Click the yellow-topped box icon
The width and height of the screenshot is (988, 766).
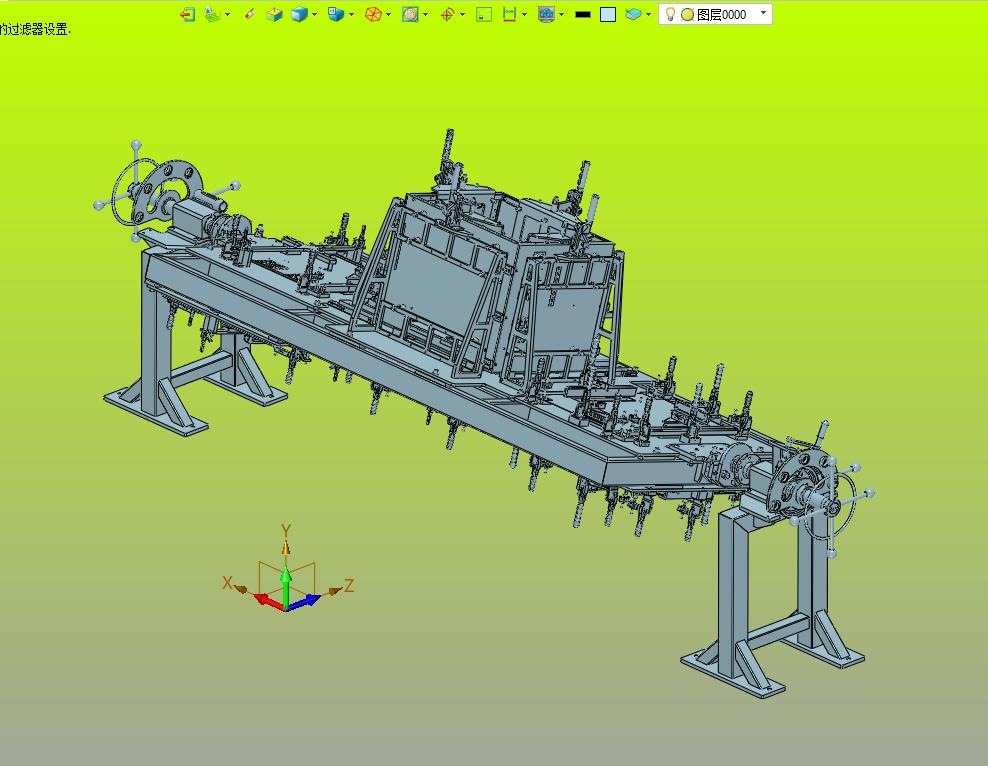[274, 14]
